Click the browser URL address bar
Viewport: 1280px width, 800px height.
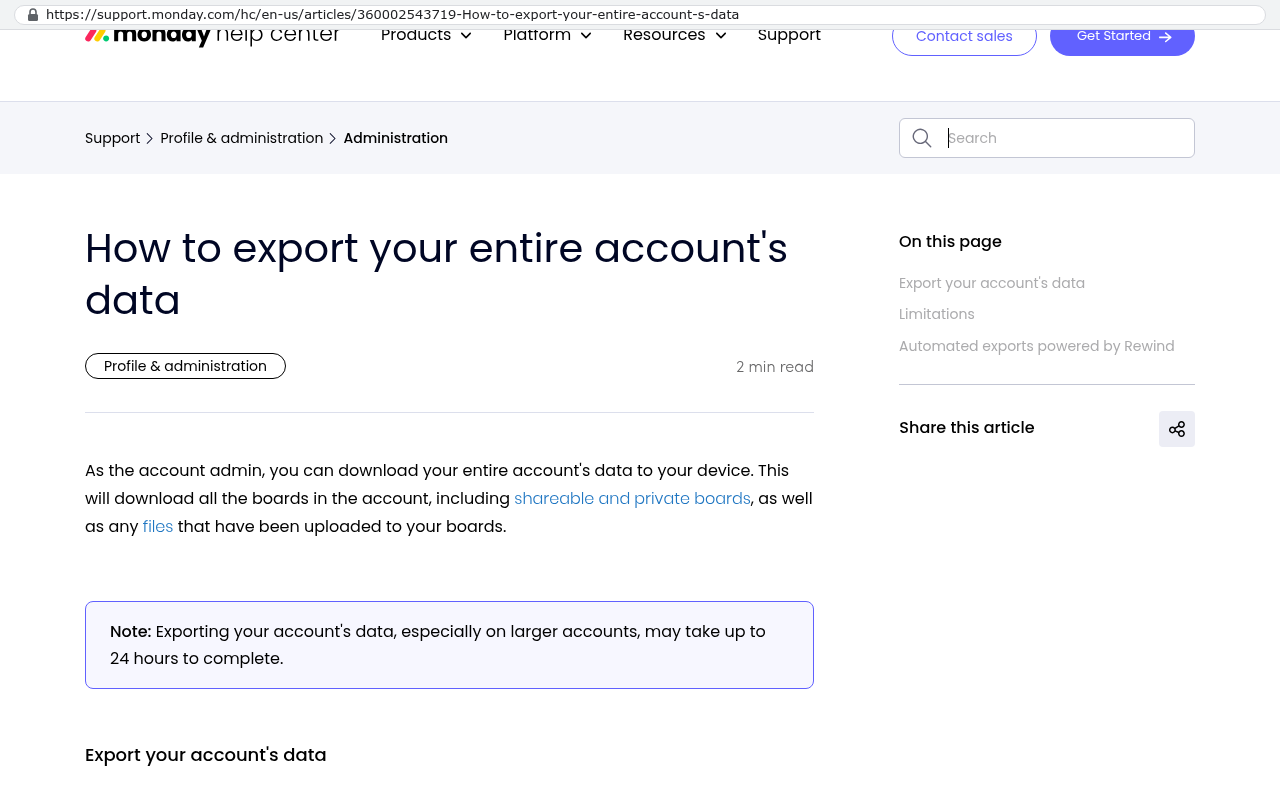click(x=640, y=15)
